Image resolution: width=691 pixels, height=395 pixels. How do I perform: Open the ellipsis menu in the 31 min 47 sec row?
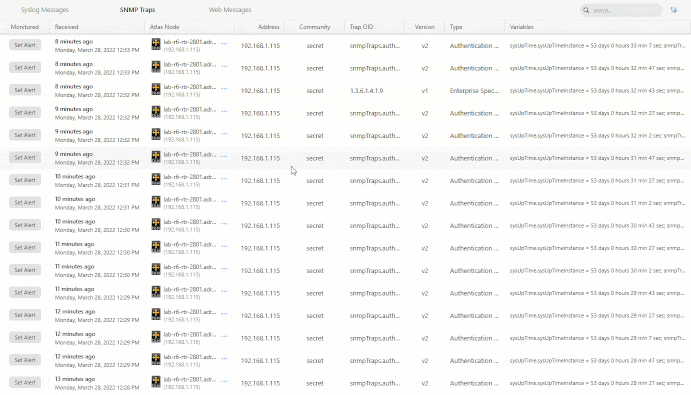coord(224,156)
